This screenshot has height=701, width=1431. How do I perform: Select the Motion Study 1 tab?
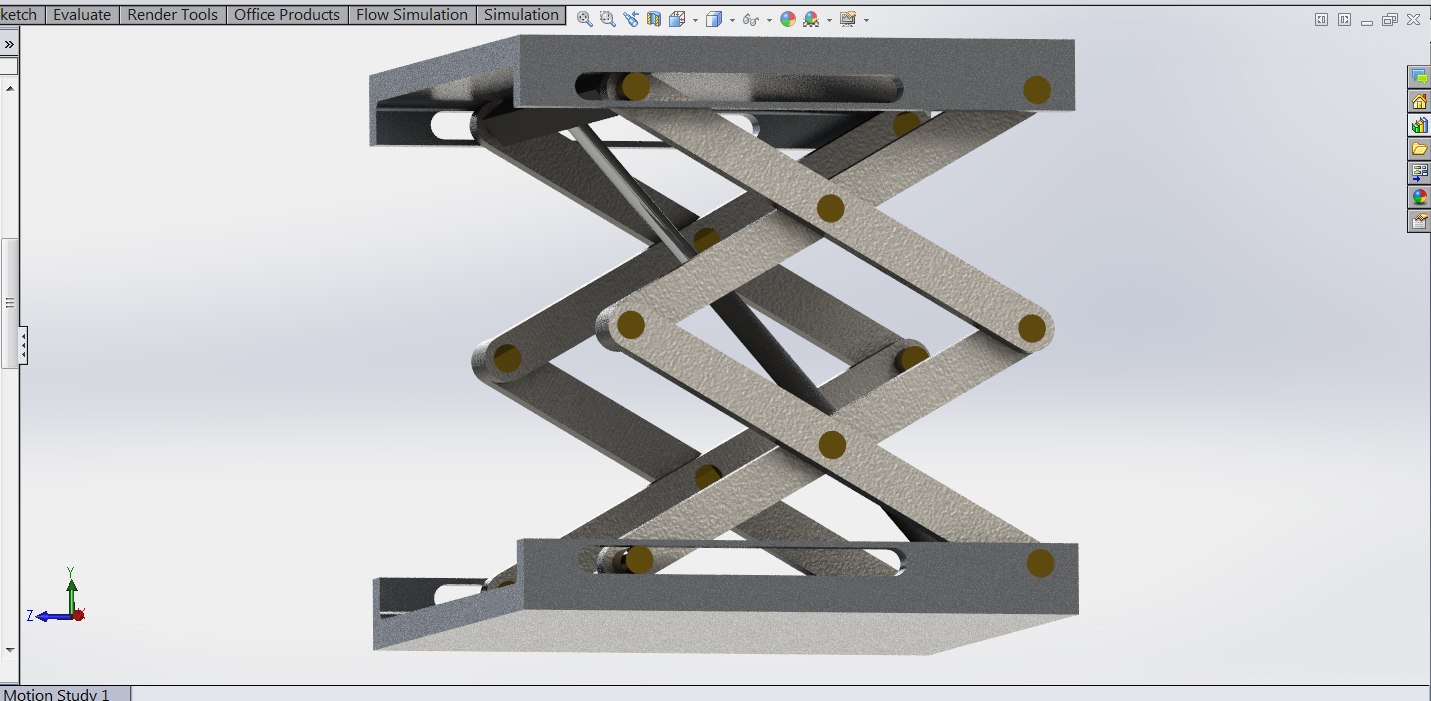[x=59, y=692]
